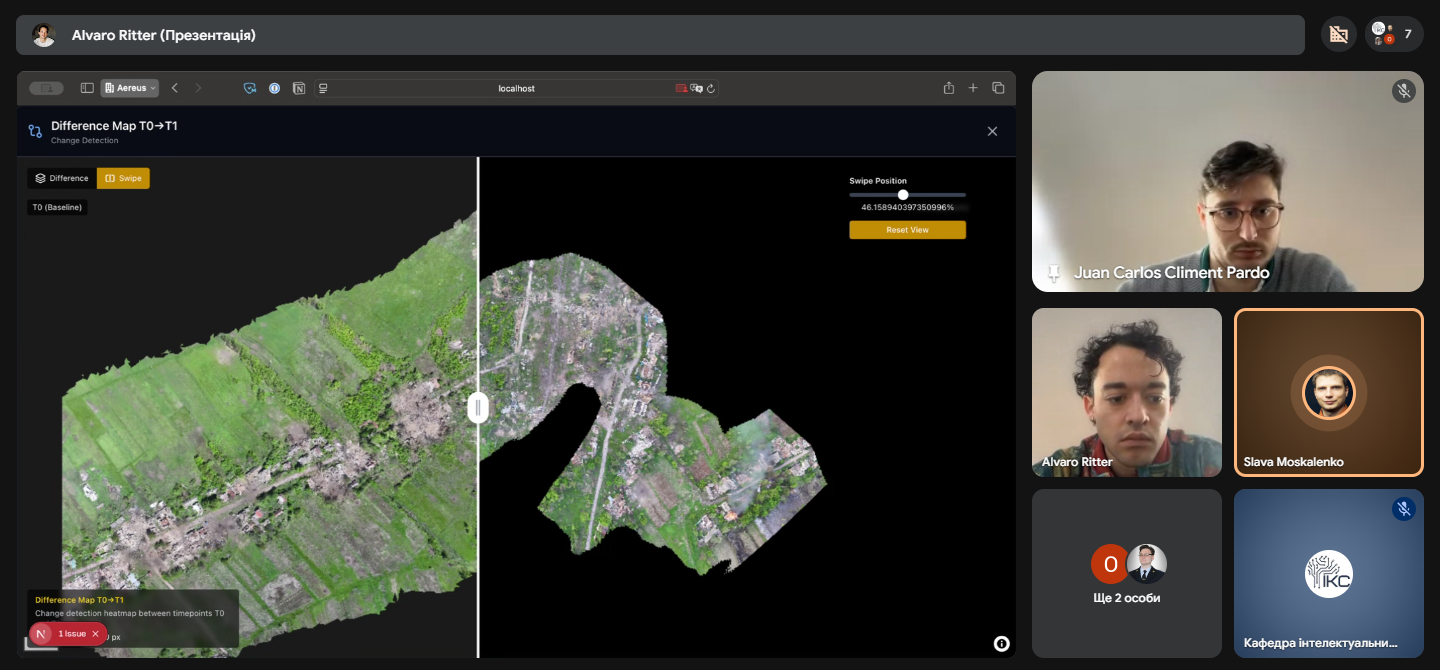Expand the 'Ще 2 особи' participants tile
Image resolution: width=1440 pixels, height=670 pixels.
pyautogui.click(x=1127, y=573)
